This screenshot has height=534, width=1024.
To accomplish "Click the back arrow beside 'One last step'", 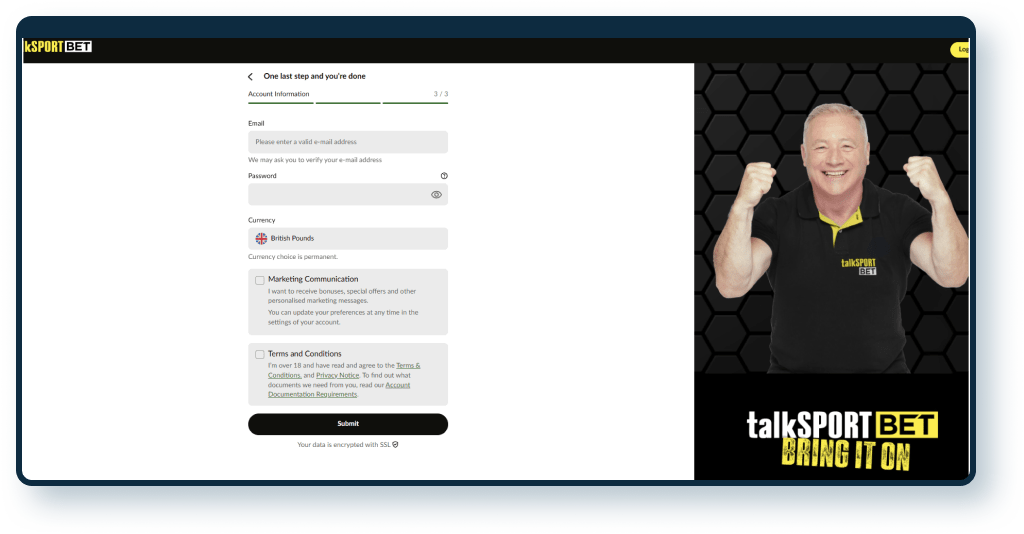I will coord(250,76).
